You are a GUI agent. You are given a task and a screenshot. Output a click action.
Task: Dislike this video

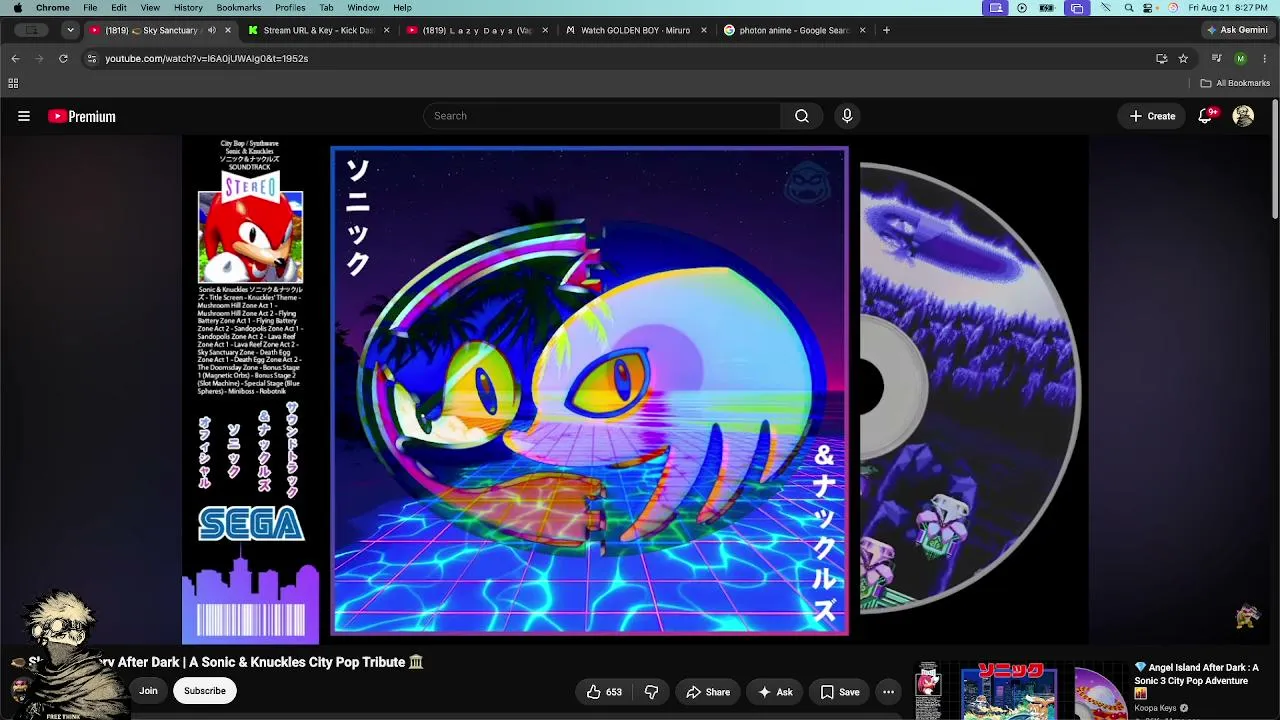(651, 692)
